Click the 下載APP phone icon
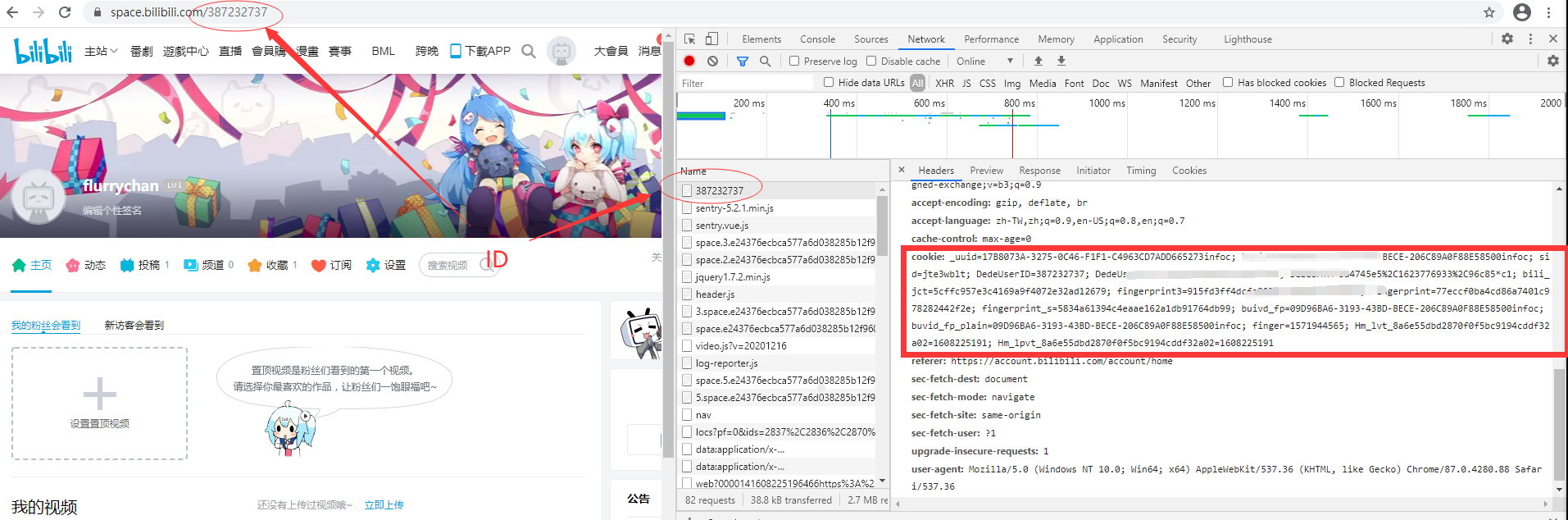1568x520 pixels. [x=456, y=51]
